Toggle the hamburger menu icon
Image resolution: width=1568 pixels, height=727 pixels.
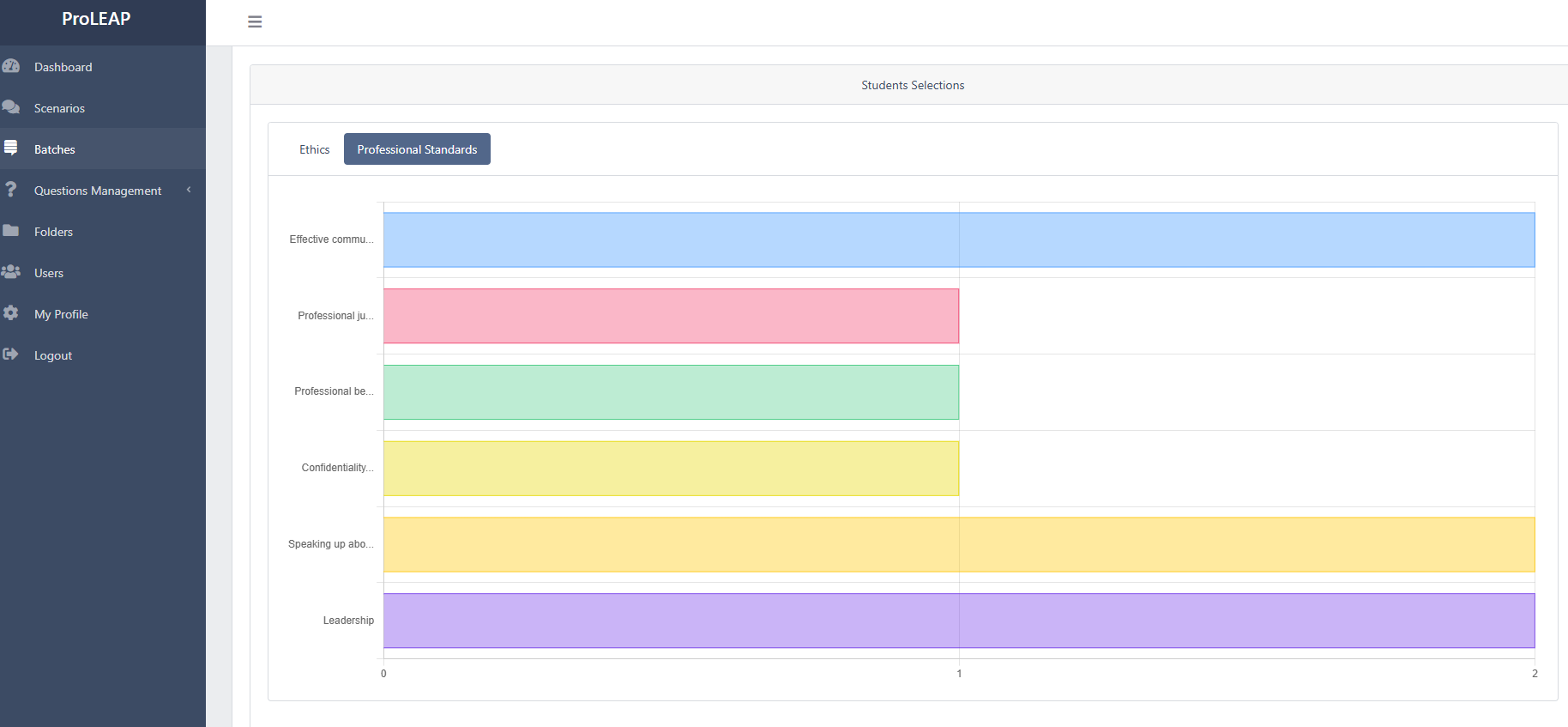coord(255,21)
